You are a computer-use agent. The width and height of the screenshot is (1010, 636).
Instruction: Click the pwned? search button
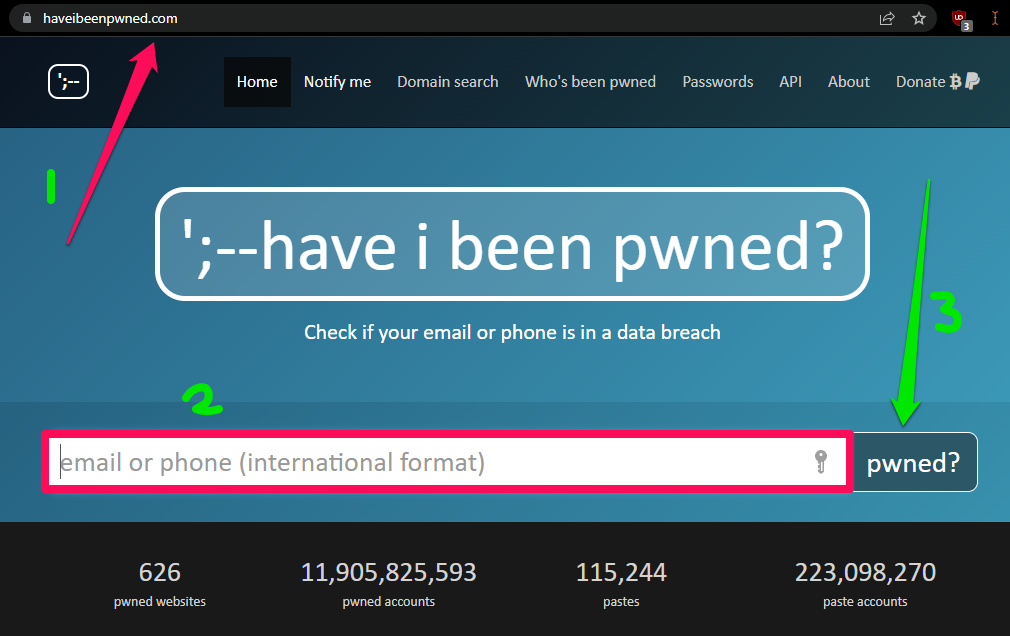(x=914, y=462)
